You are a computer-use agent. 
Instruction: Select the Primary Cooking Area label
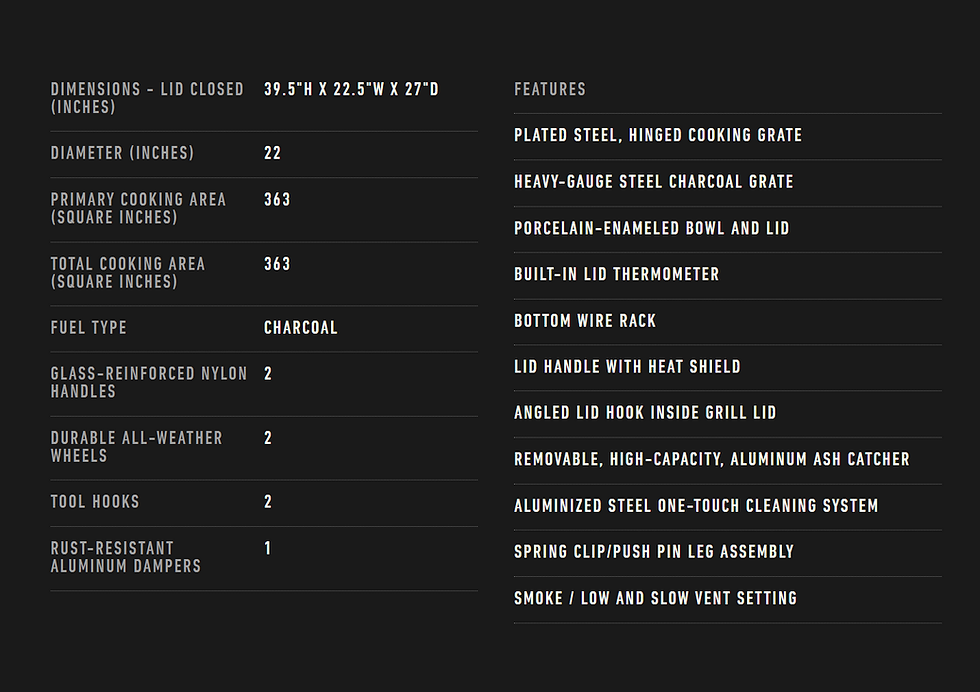click(x=138, y=208)
